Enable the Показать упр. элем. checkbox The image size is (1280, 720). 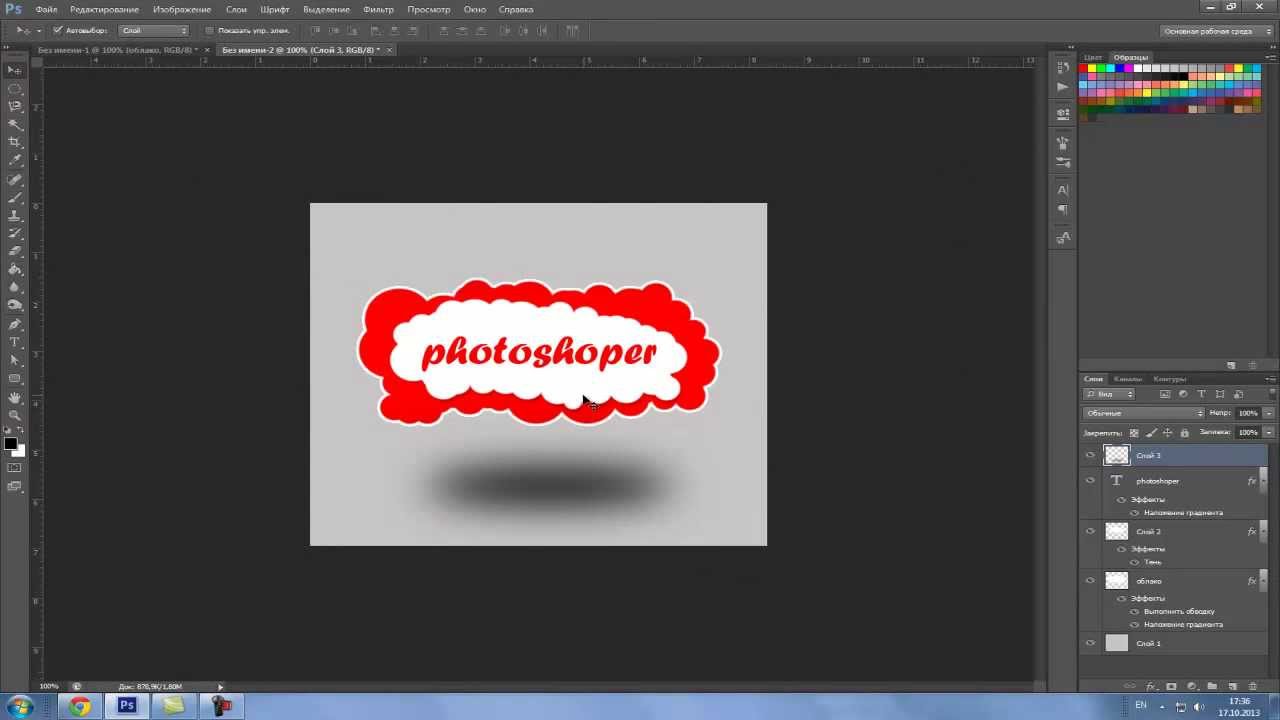pos(209,31)
